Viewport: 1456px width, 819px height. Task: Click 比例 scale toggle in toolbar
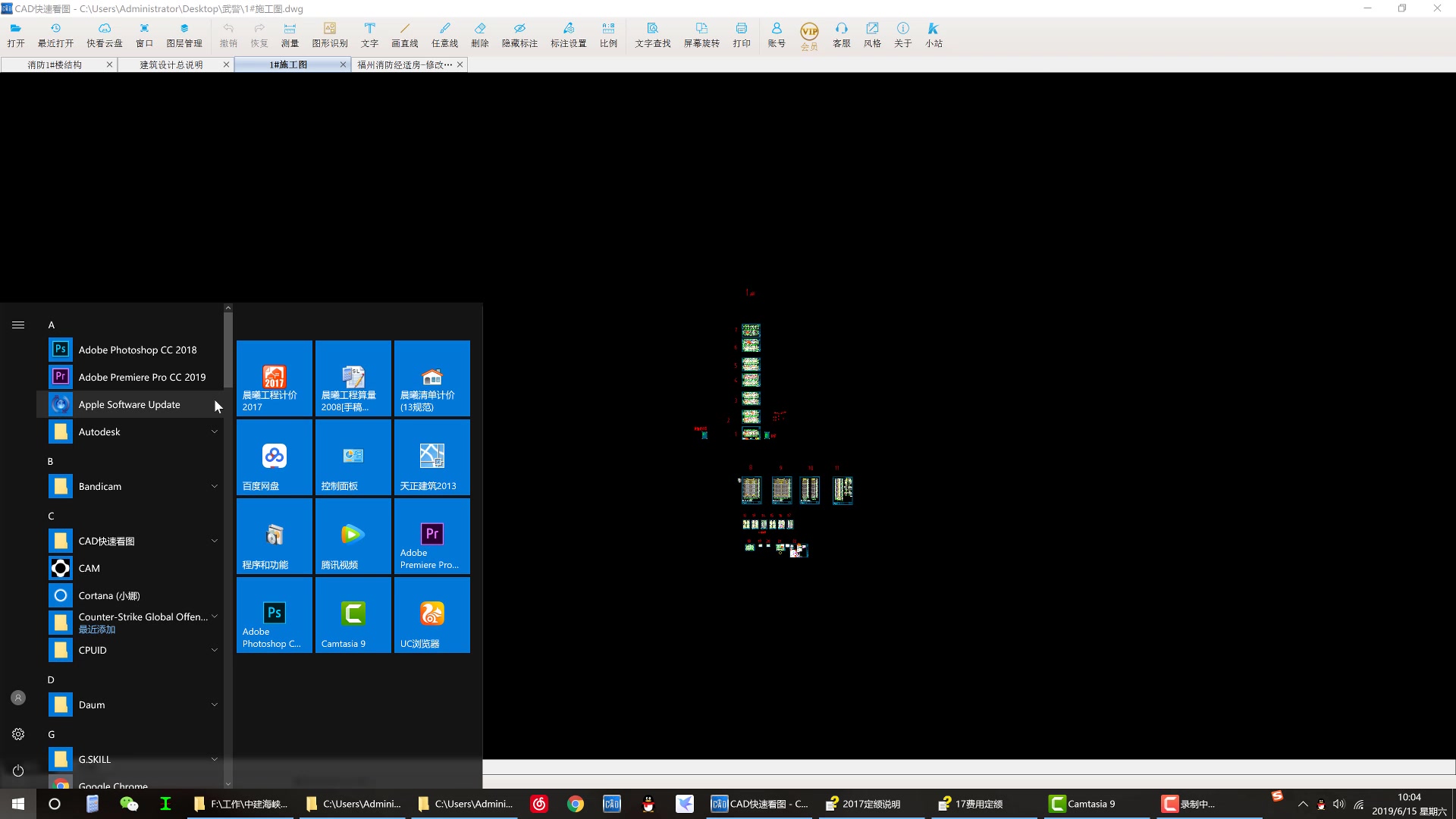608,35
